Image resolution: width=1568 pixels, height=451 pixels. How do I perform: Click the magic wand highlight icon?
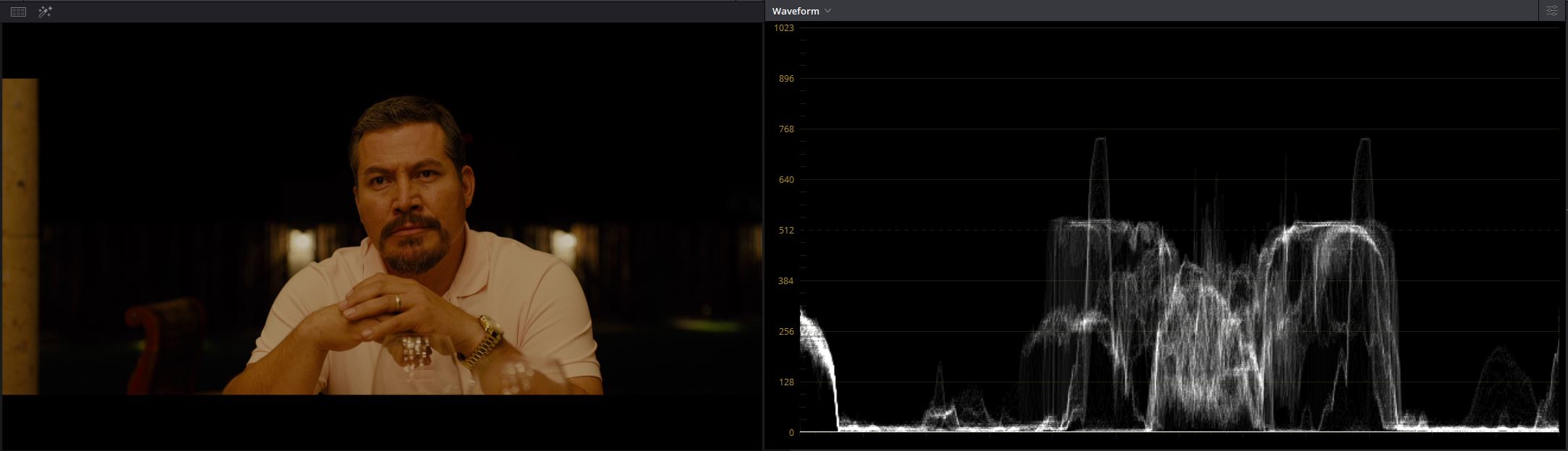[45, 12]
